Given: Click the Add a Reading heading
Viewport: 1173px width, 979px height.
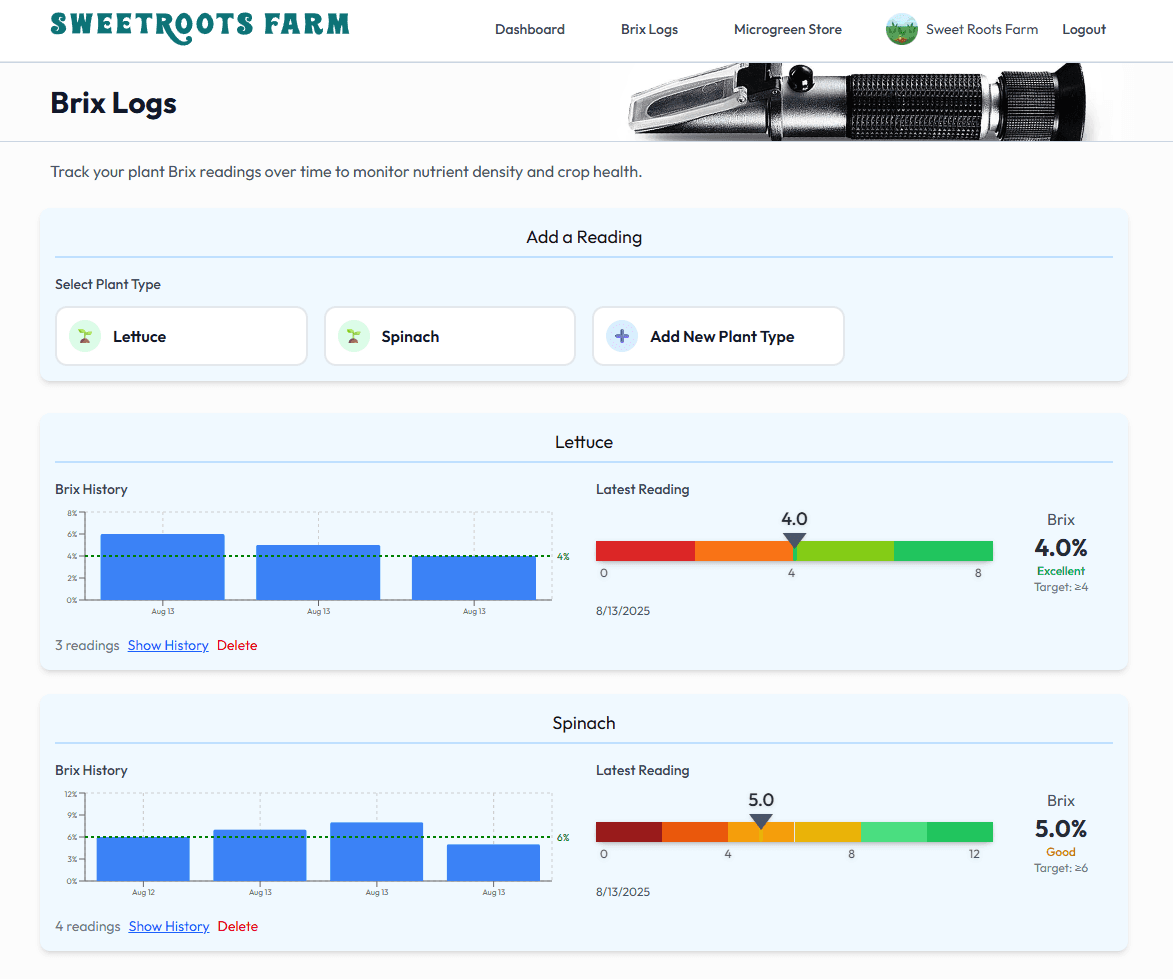Looking at the screenshot, I should (x=584, y=237).
